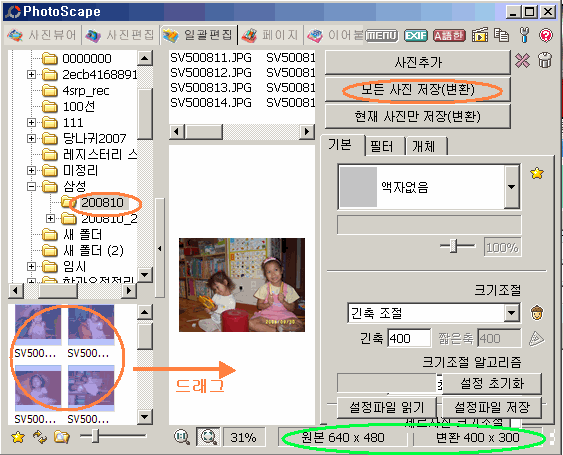
Task: Adjust the frame size slider near 100%
Action: point(454,246)
